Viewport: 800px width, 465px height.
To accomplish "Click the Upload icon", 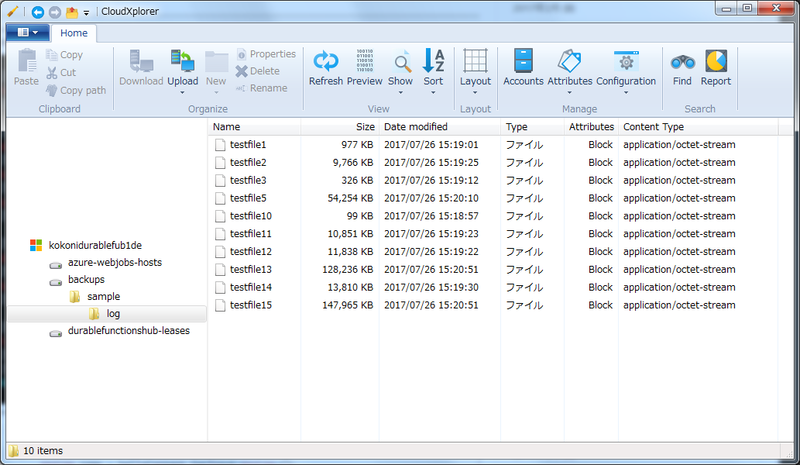I will [x=183, y=61].
